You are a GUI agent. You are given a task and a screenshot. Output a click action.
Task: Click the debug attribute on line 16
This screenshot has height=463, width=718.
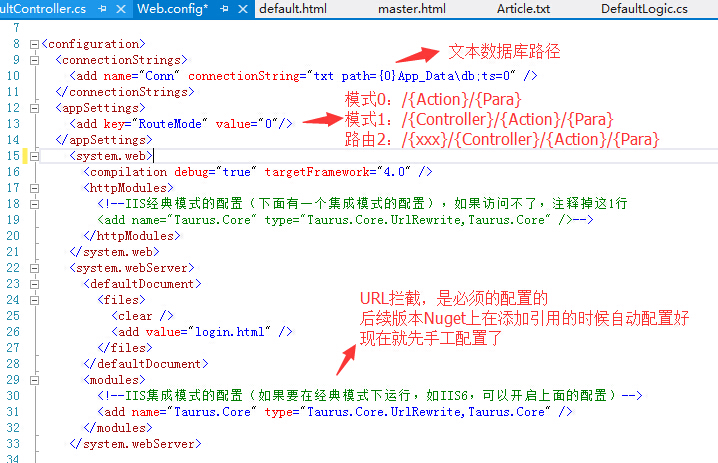click(x=191, y=172)
